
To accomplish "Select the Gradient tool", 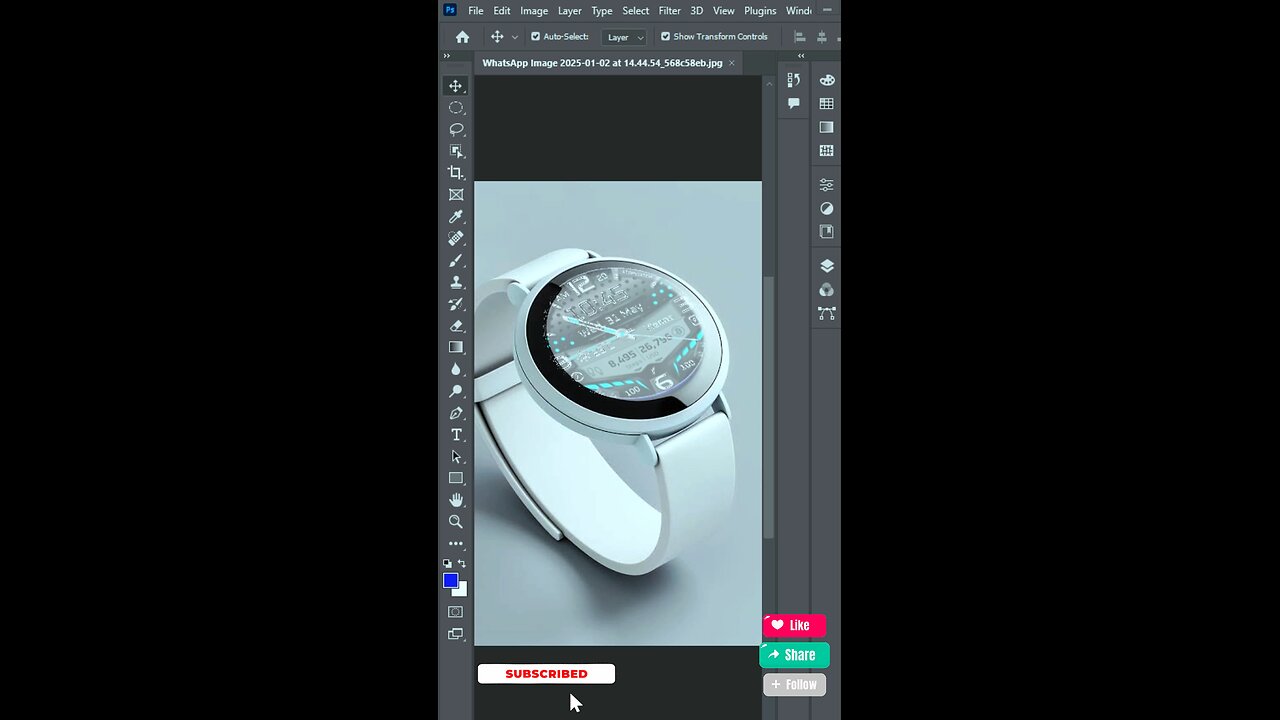I will 456,348.
